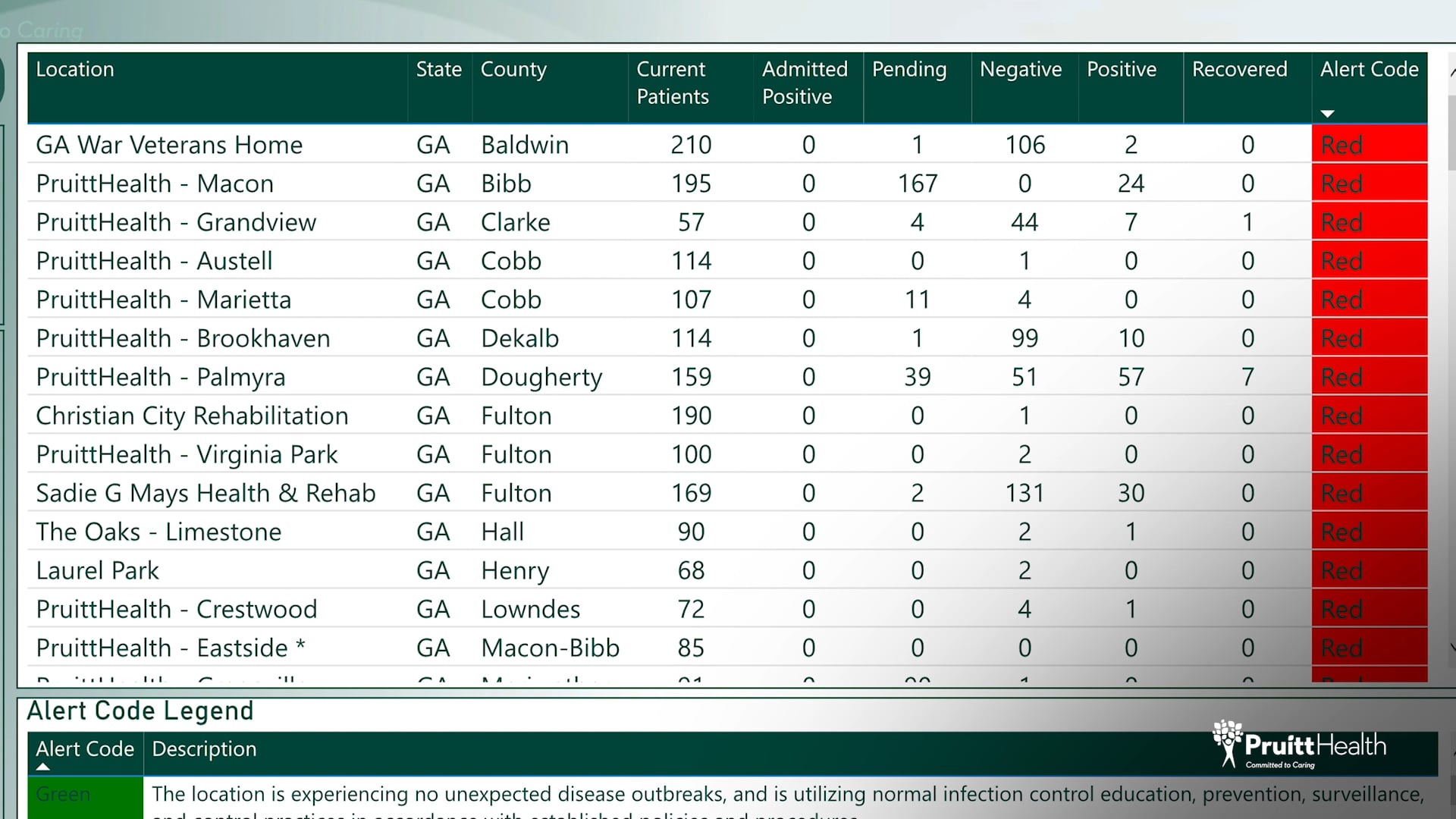Click negative value 131 for Sadie G Mays

1025,493
